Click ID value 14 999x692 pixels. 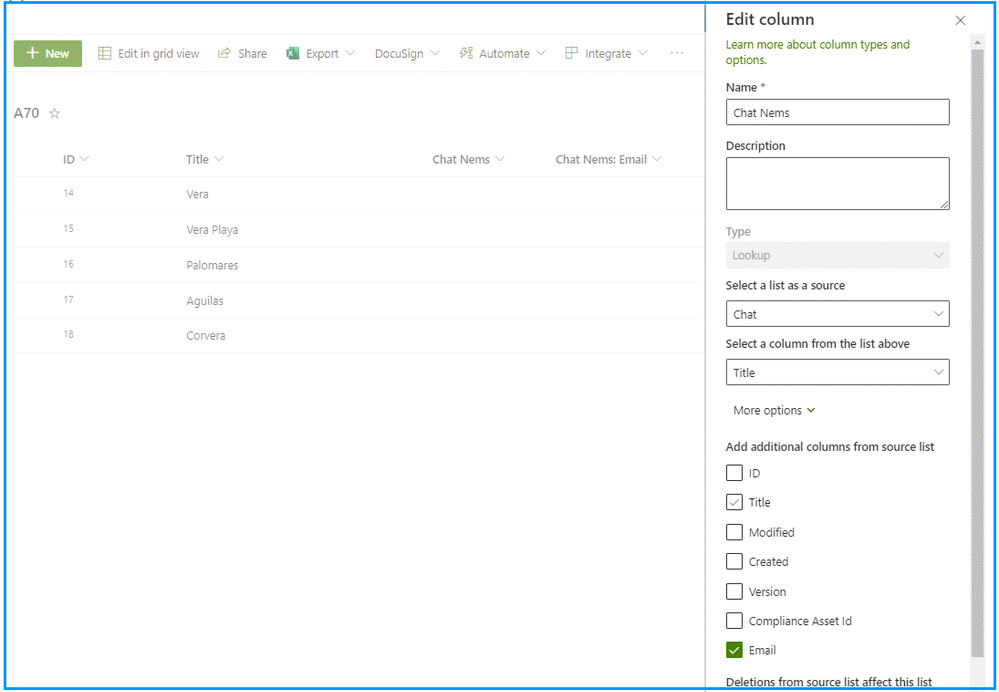click(68, 192)
